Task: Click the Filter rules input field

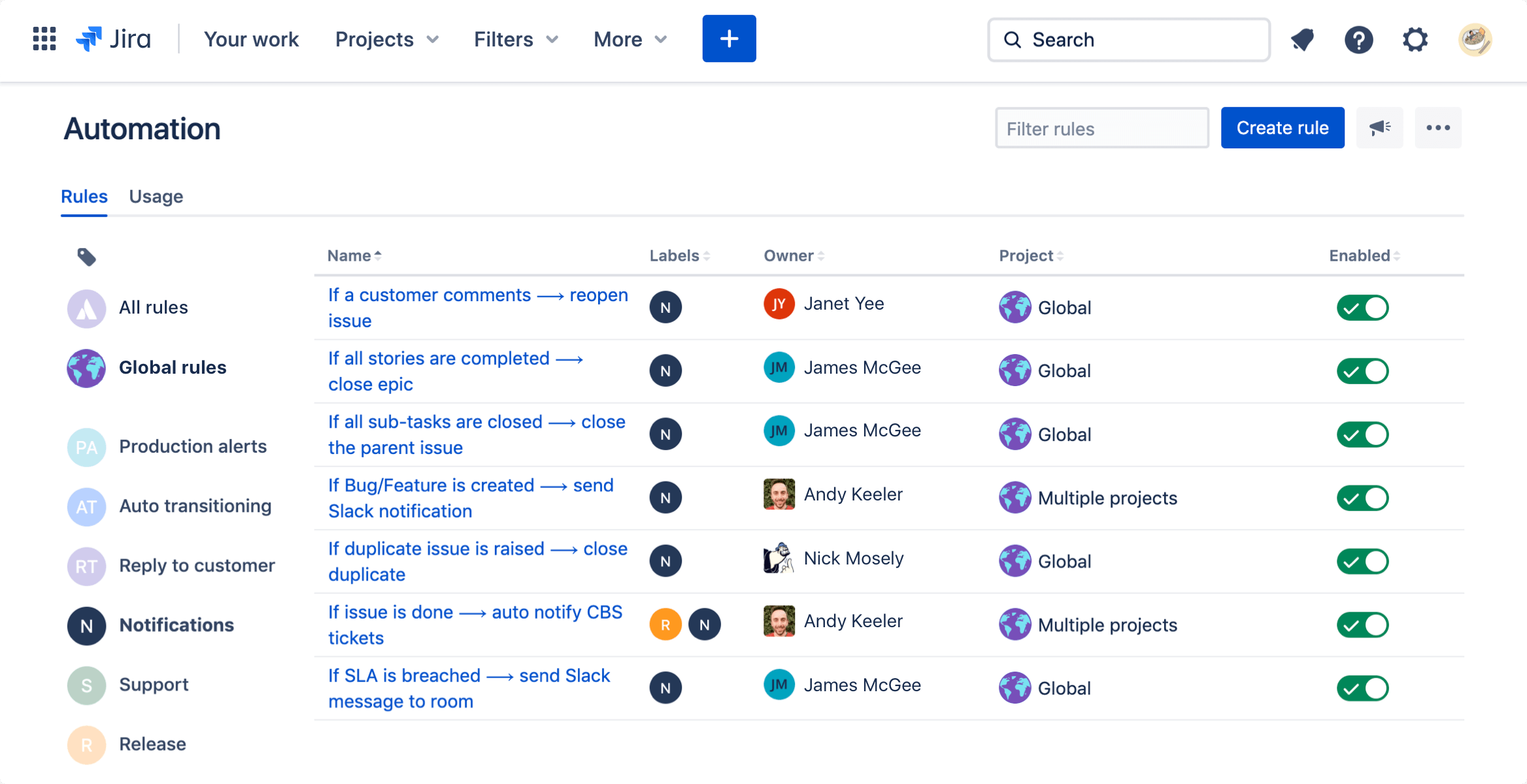Action: click(x=1101, y=128)
